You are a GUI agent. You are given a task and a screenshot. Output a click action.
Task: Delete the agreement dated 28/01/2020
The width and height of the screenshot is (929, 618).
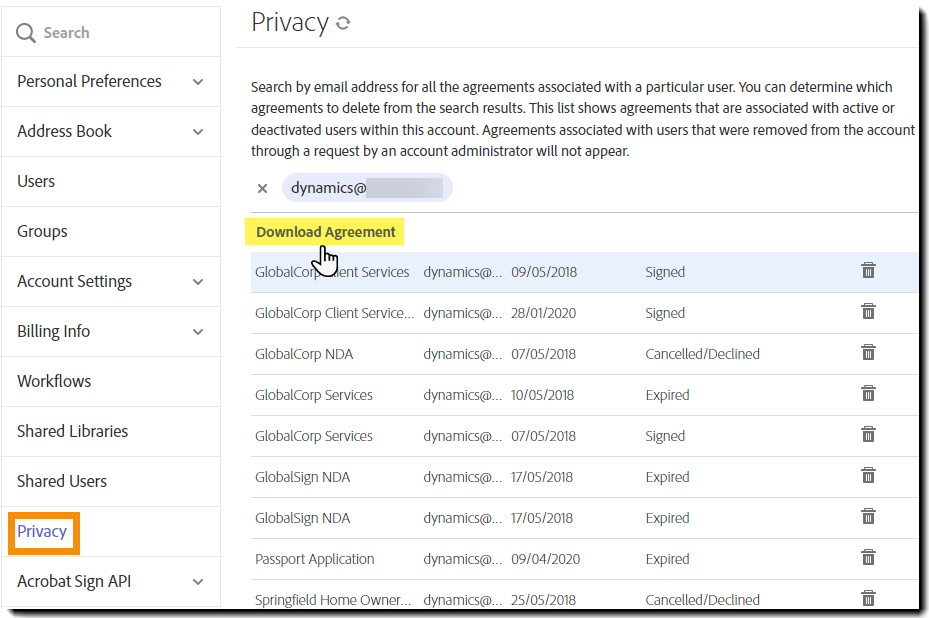pos(868,312)
